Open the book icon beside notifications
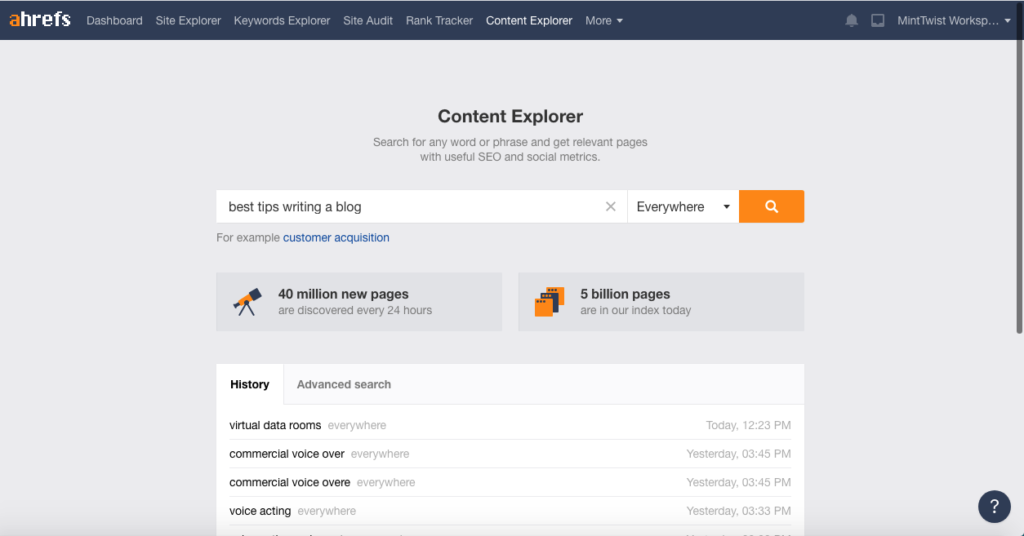1024x536 pixels. point(878,21)
